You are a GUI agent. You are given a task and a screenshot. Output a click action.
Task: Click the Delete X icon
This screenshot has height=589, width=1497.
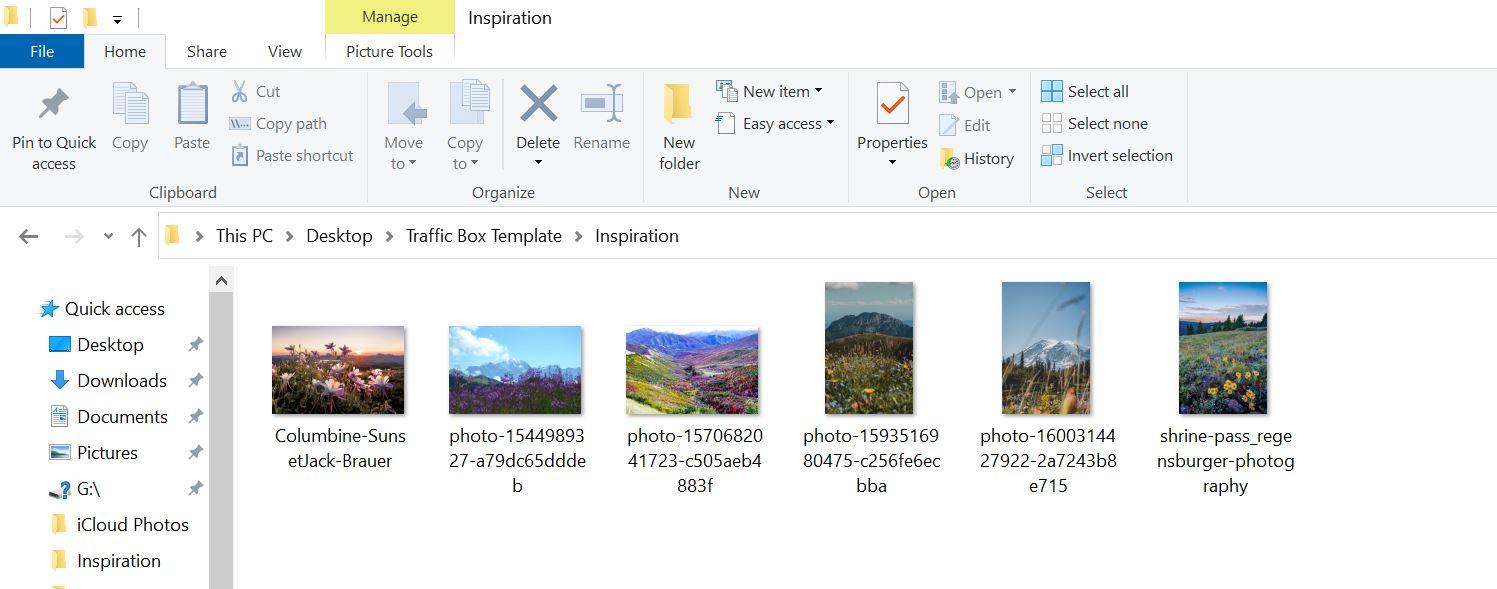click(x=538, y=104)
